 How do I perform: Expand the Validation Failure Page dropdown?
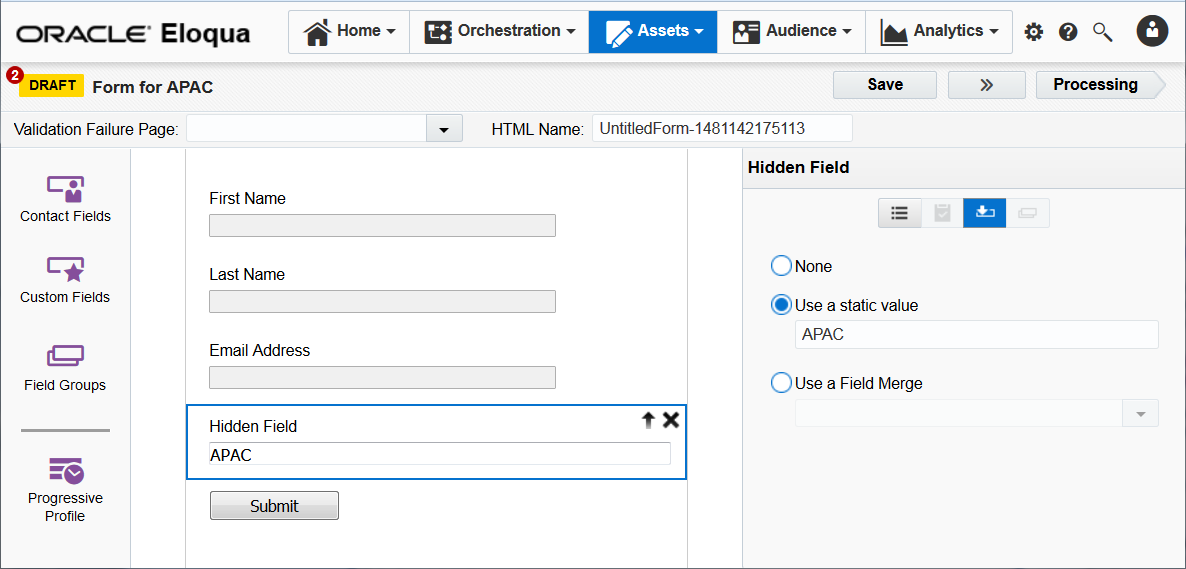click(x=444, y=129)
